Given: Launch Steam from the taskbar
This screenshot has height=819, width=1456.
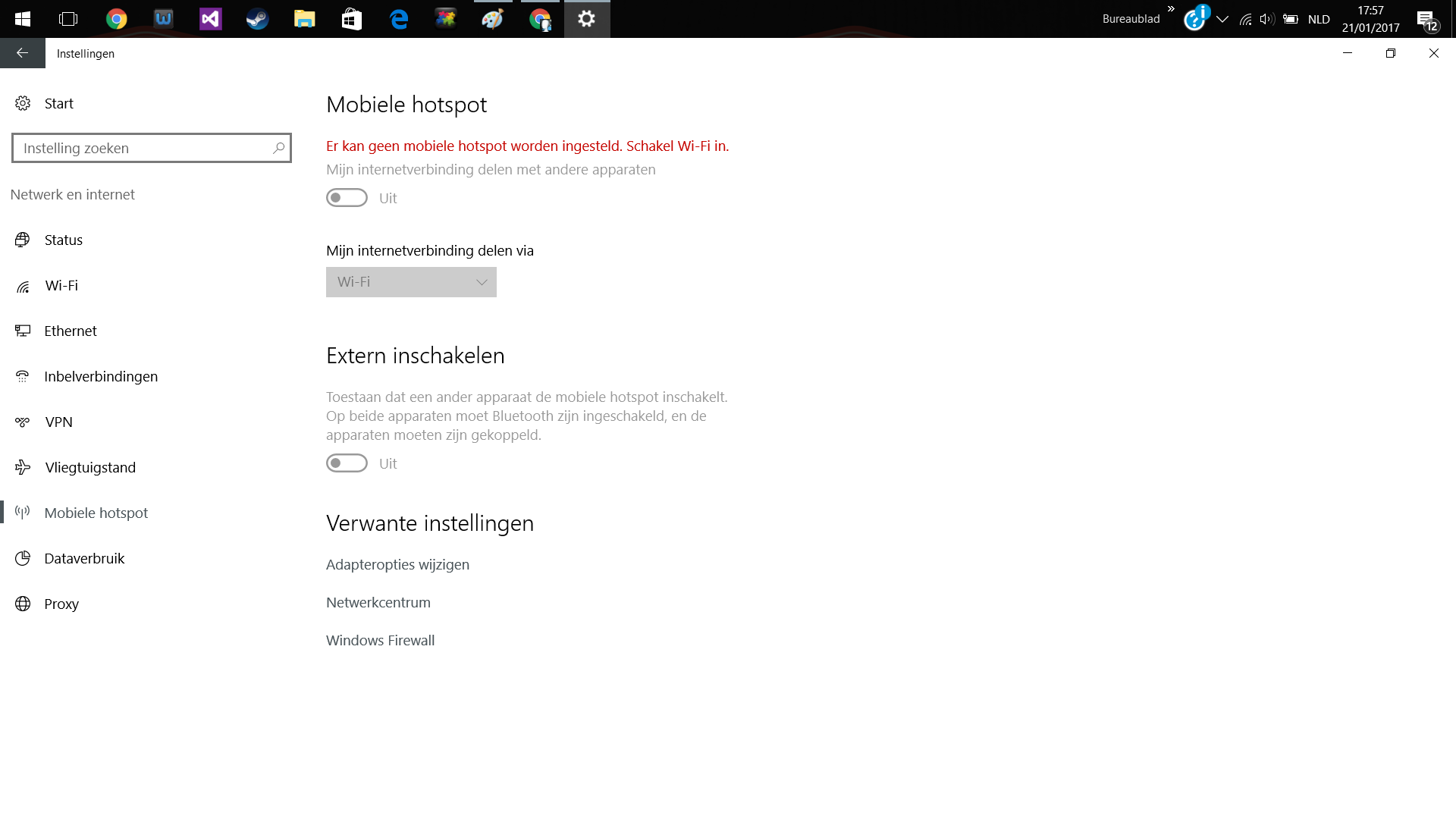Looking at the screenshot, I should click(x=257, y=19).
